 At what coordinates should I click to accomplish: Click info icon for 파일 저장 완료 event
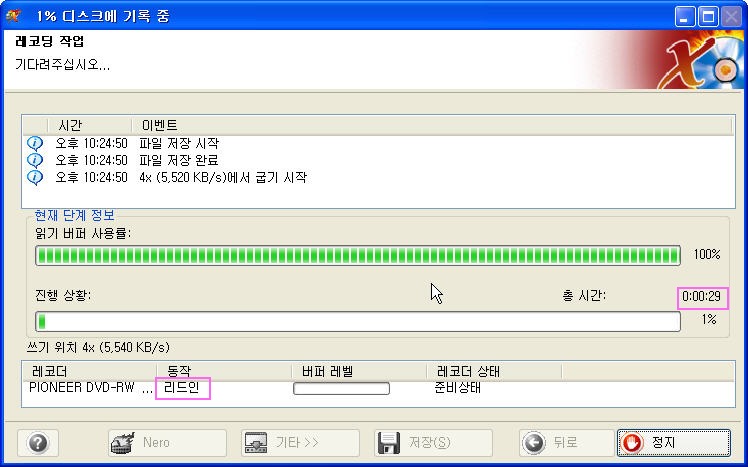pos(35,160)
